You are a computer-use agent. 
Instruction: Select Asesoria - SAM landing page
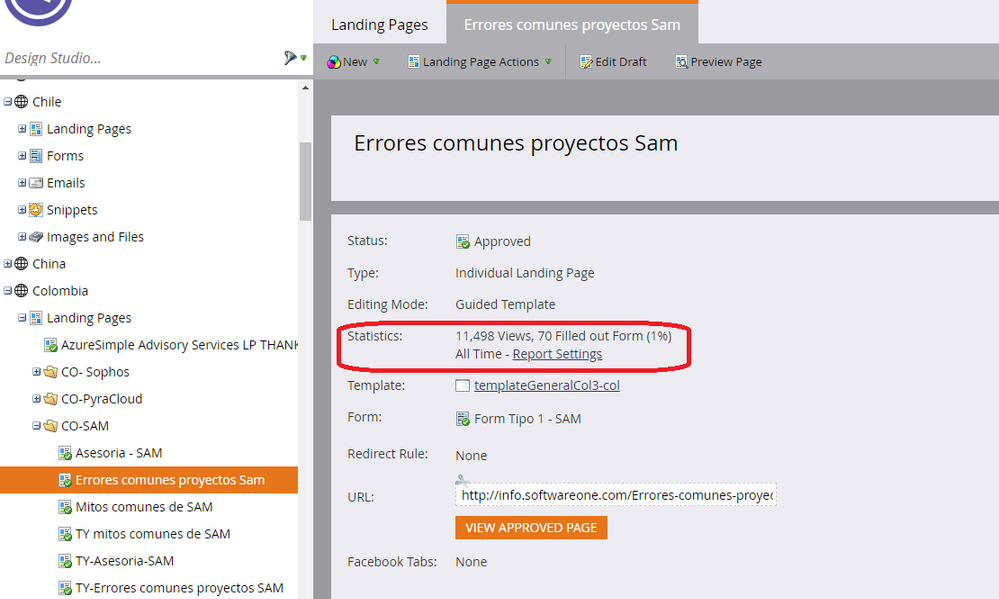point(119,453)
